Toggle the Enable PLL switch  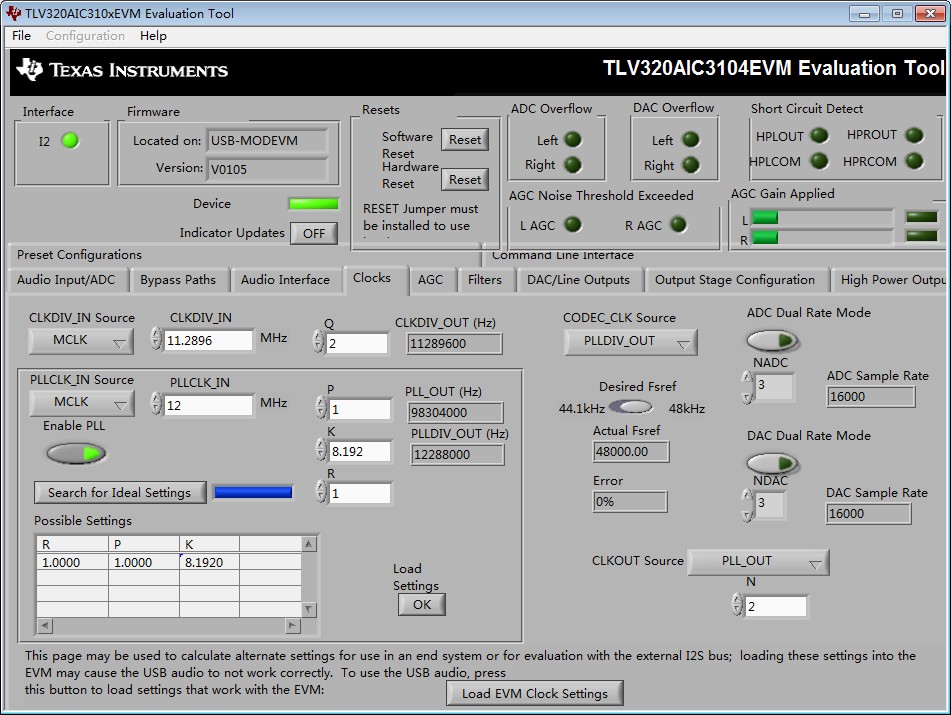[76, 453]
